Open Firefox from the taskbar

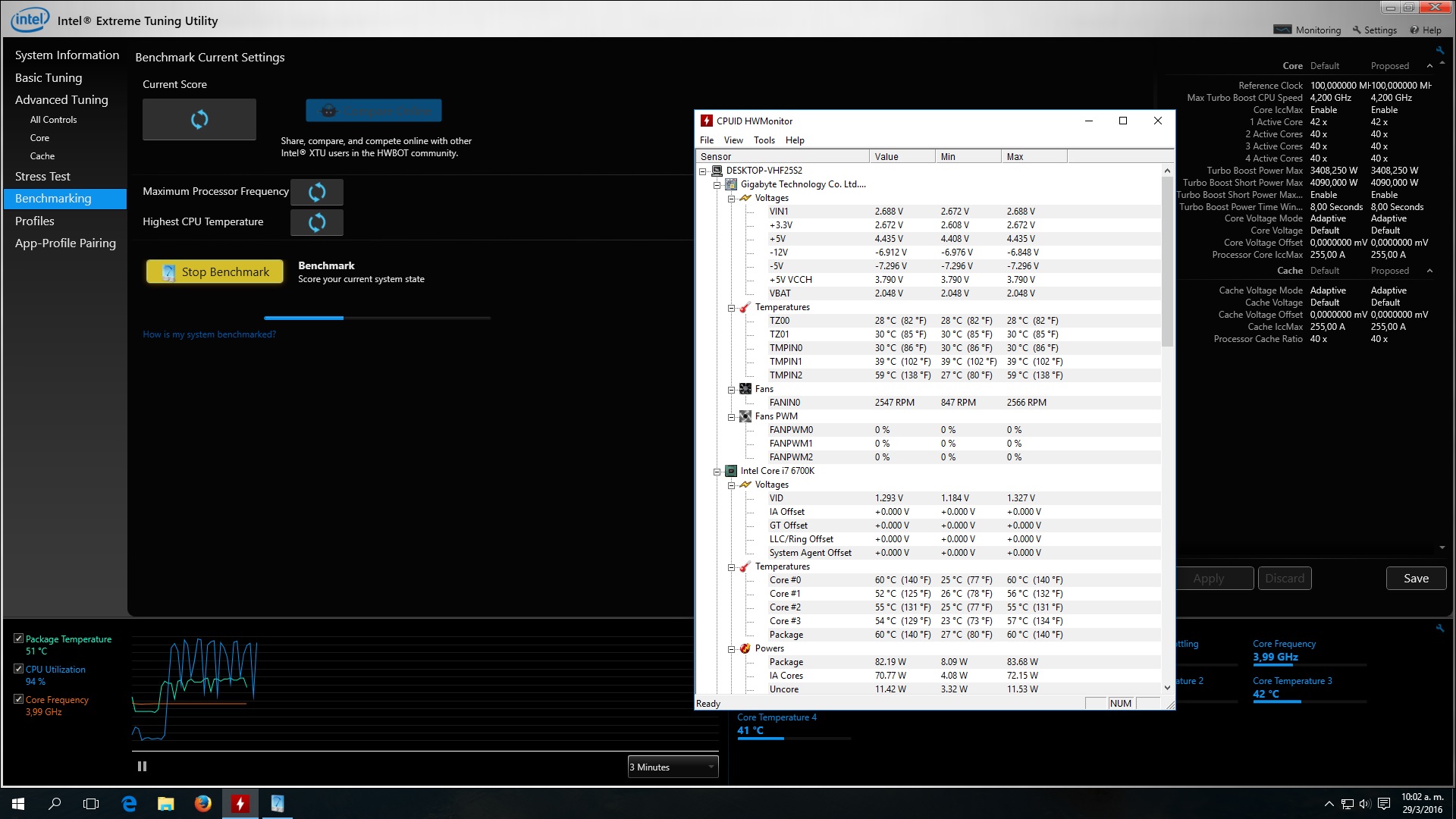tap(202, 804)
